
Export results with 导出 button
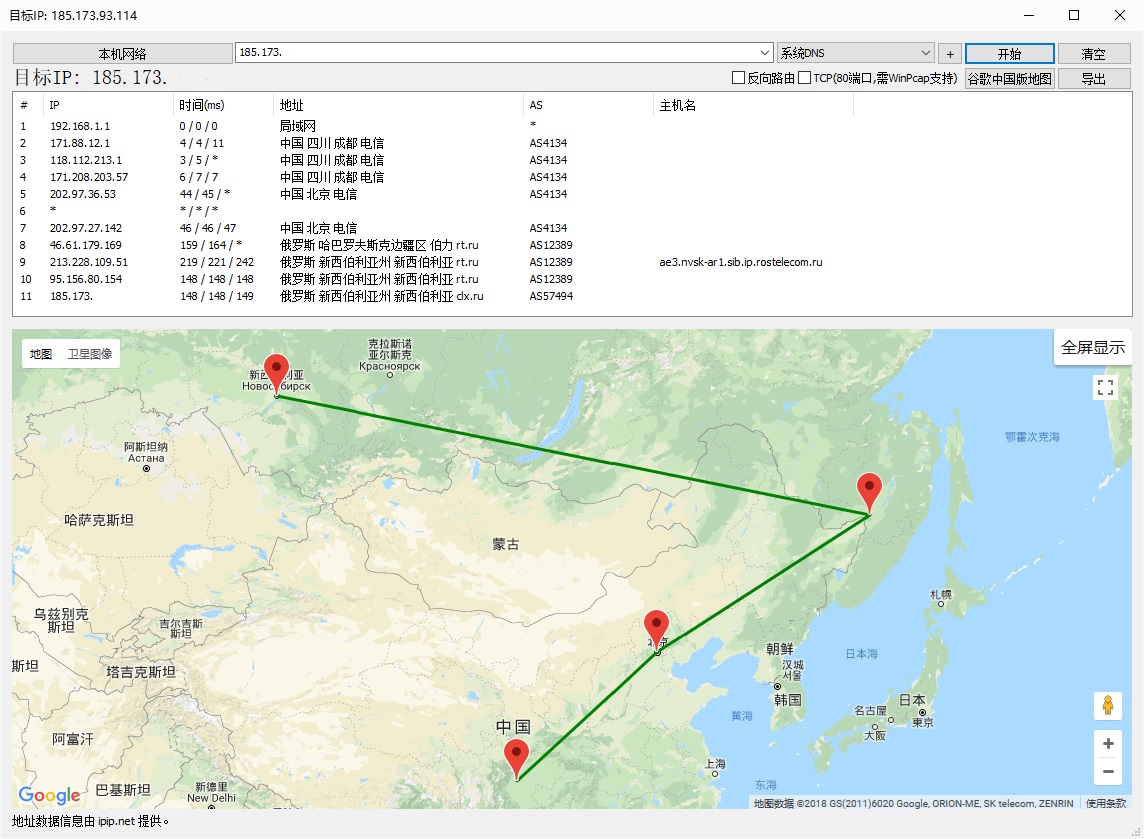(1094, 78)
